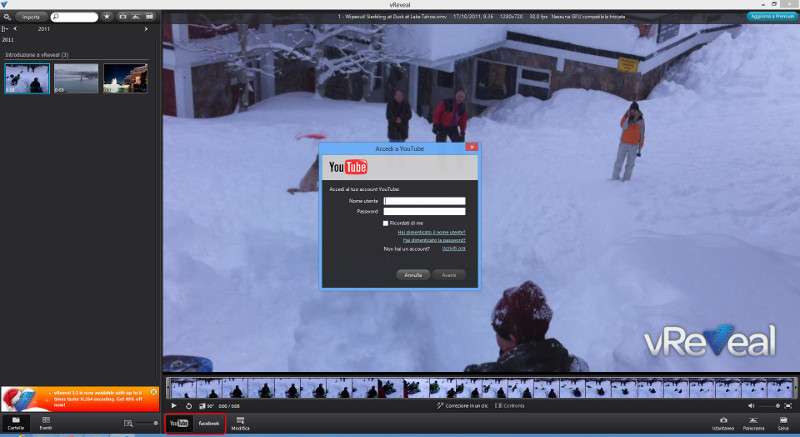The width and height of the screenshot is (800, 437).
Task: Click the YouTube share button
Action: (179, 423)
